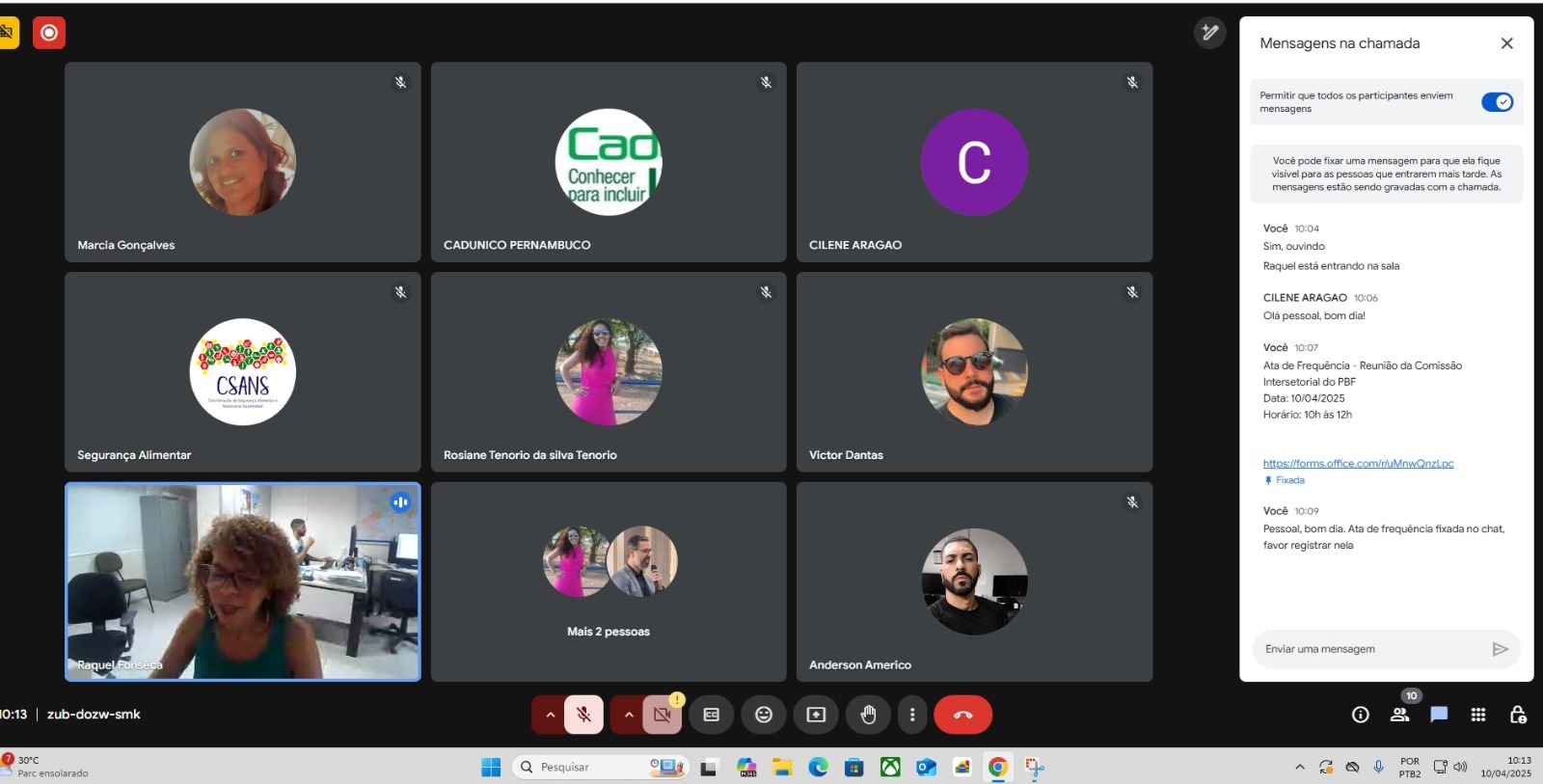Disable allowing all participants to send messages
This screenshot has height=784, width=1543.
[1497, 102]
